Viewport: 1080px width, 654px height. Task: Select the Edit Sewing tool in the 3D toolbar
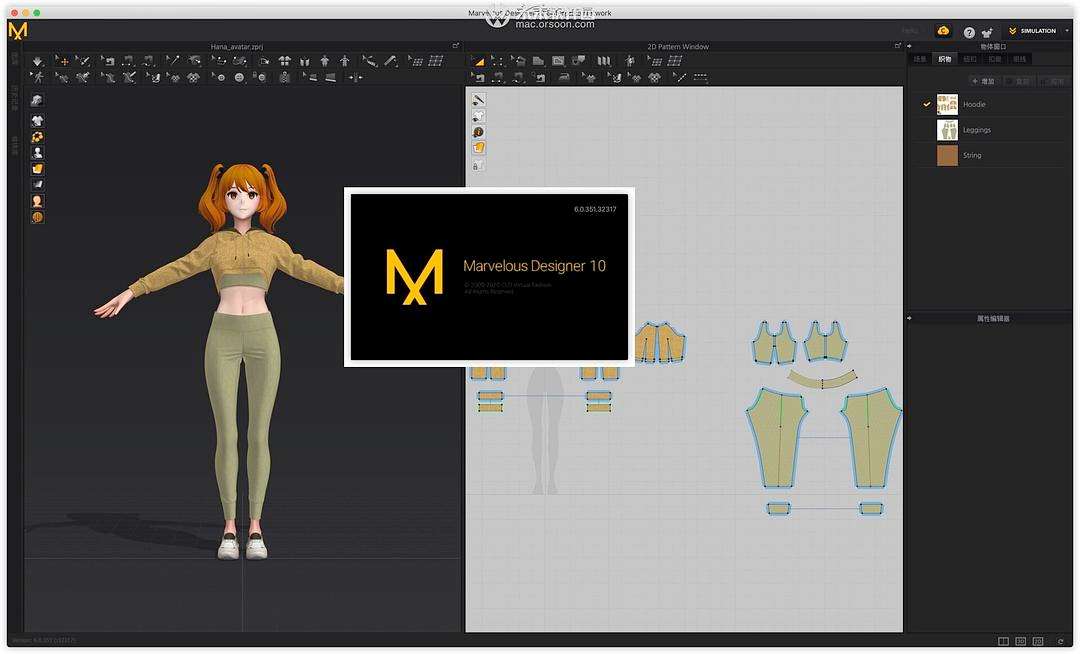tap(108, 61)
